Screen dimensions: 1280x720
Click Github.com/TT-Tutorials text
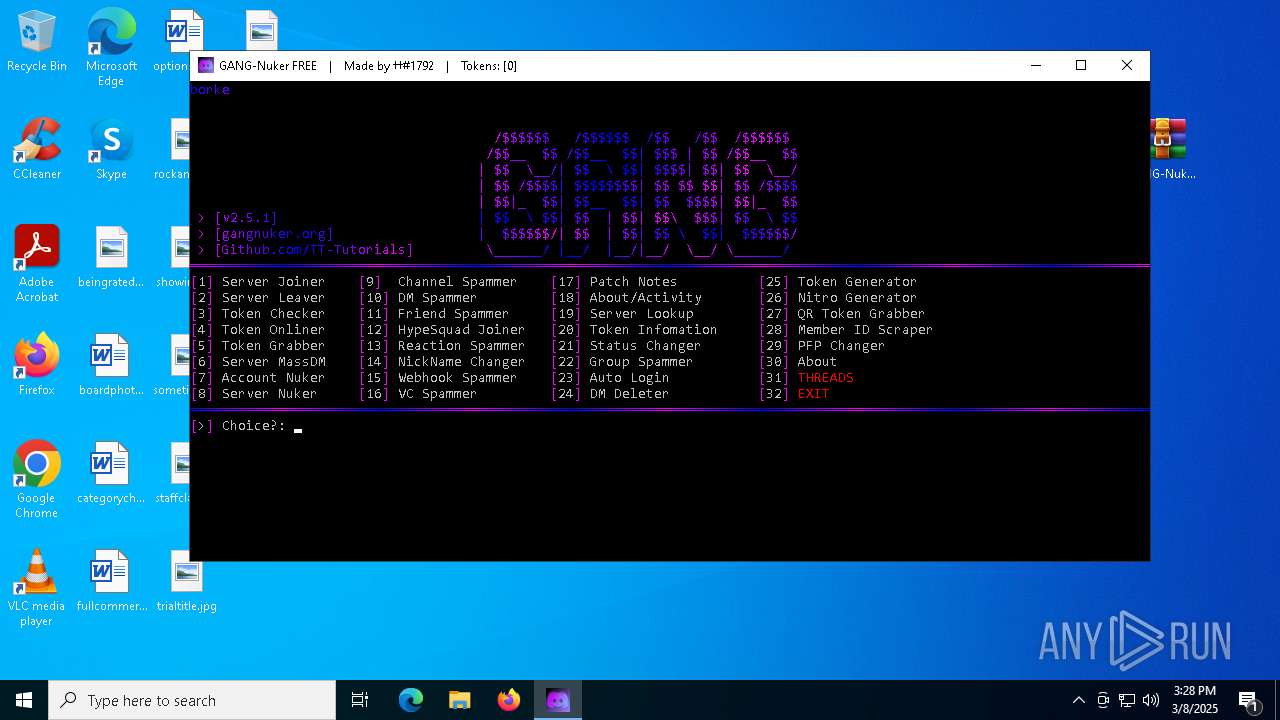pyautogui.click(x=313, y=250)
